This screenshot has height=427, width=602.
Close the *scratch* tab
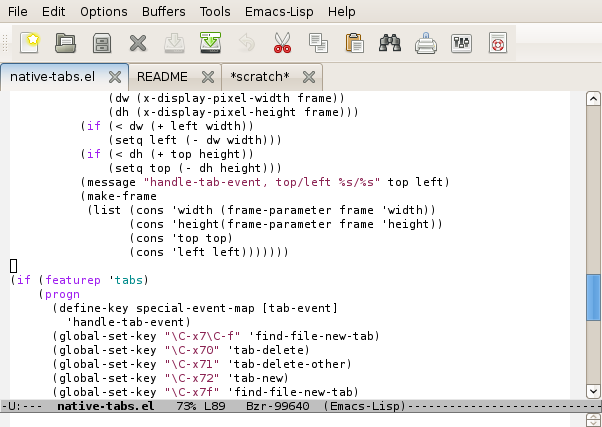click(309, 77)
